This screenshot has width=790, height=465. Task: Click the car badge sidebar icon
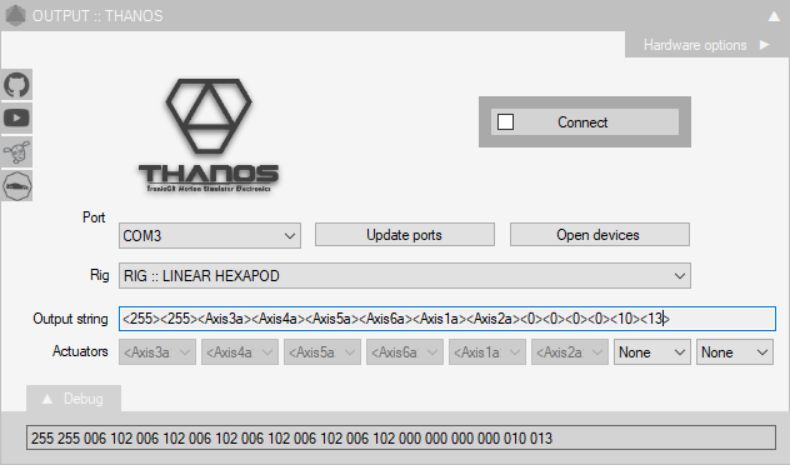pos(17,186)
